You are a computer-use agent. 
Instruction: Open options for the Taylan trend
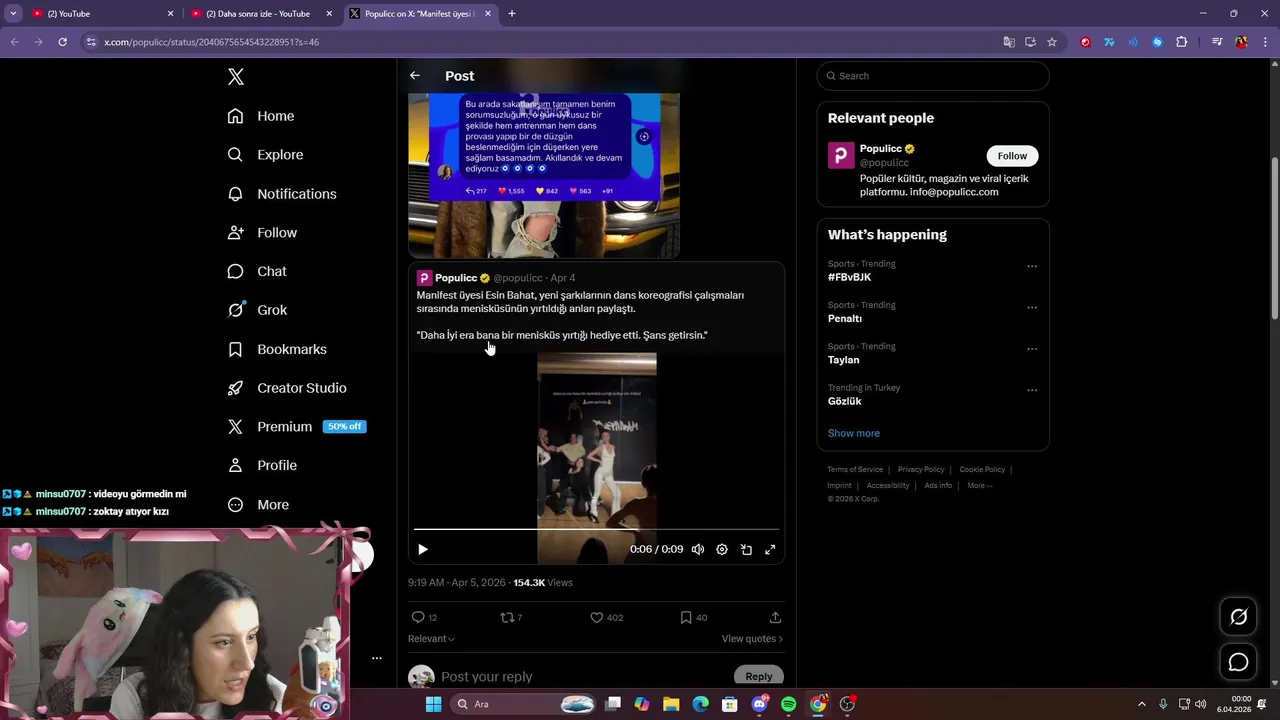pos(1032,349)
